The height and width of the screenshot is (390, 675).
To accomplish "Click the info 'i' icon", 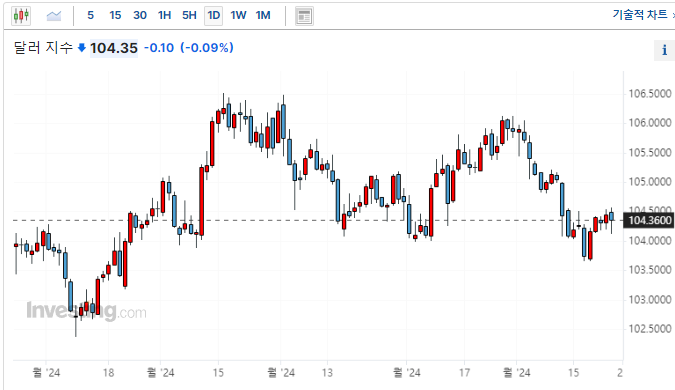I will (x=664, y=50).
